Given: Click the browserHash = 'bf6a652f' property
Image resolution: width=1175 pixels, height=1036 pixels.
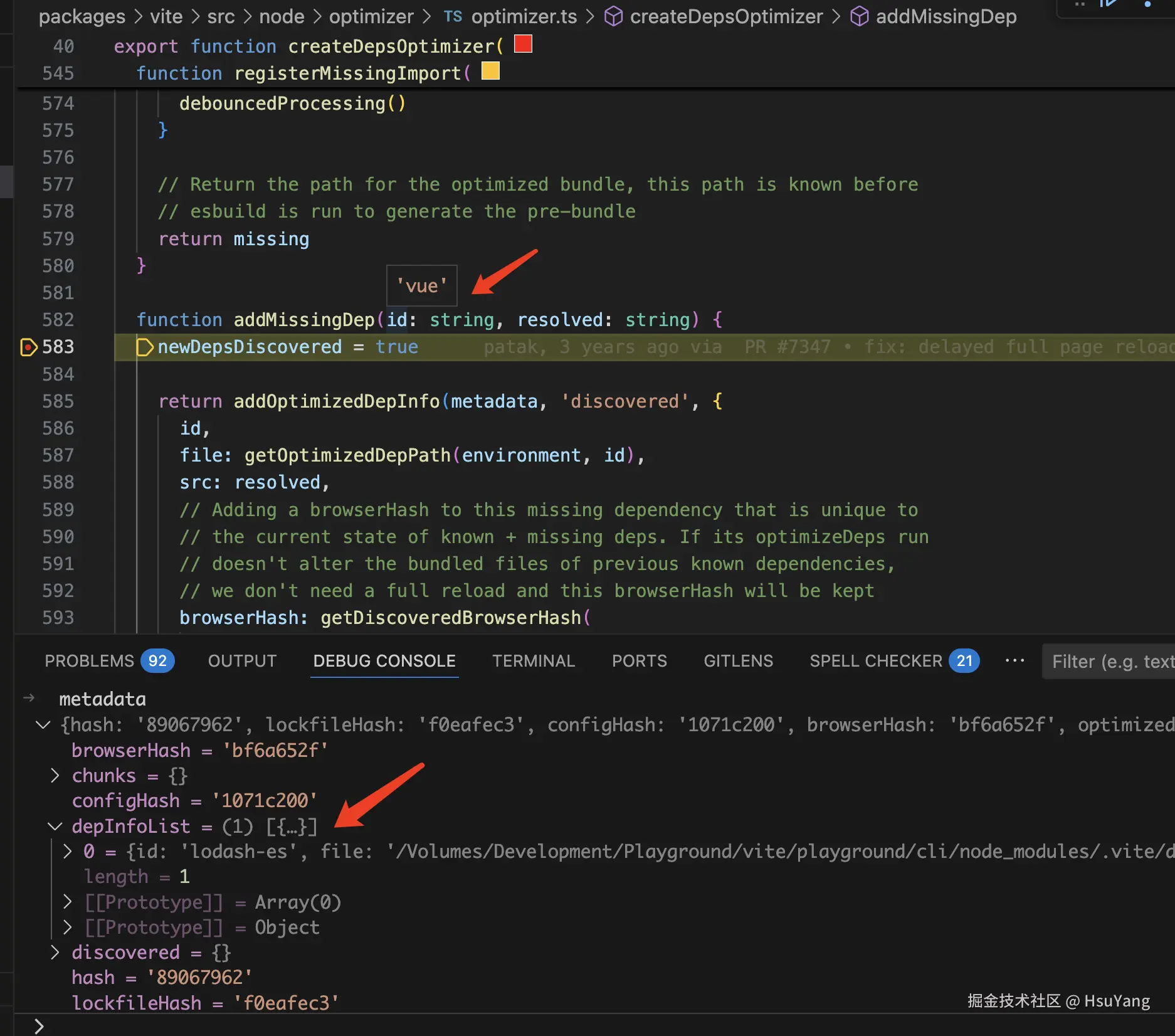Looking at the screenshot, I should 200,751.
